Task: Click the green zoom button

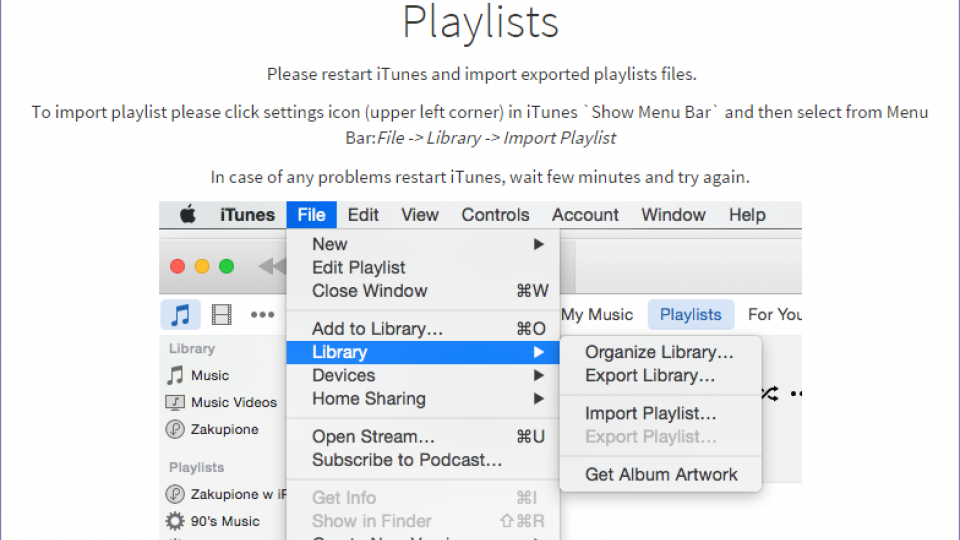Action: pos(227,266)
